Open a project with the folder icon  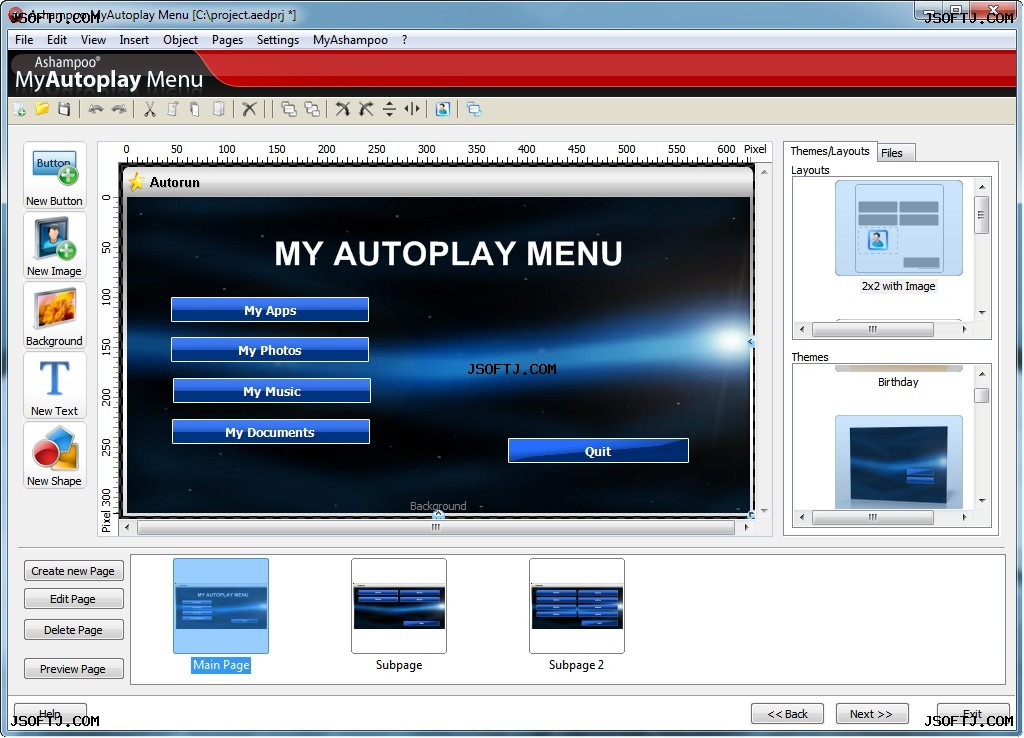click(42, 109)
